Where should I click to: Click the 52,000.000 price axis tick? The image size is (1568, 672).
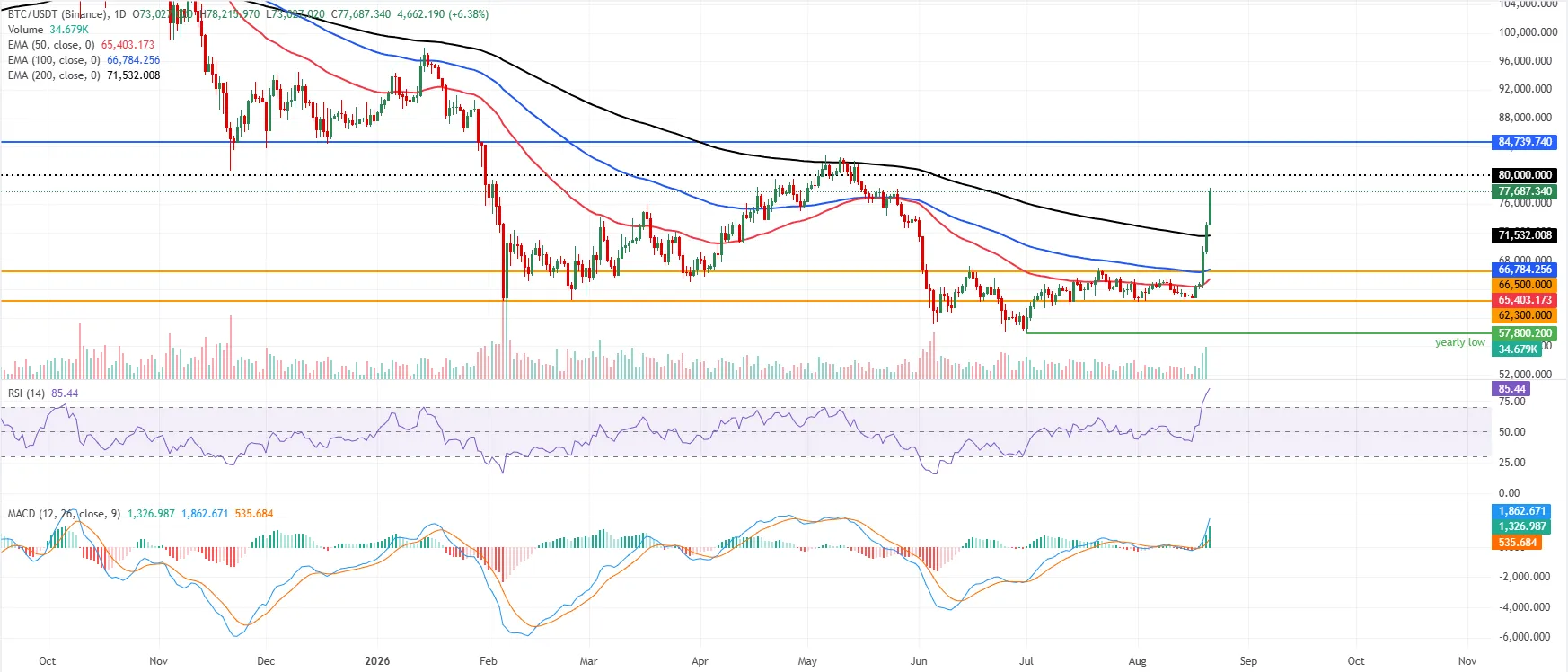(x=1525, y=375)
